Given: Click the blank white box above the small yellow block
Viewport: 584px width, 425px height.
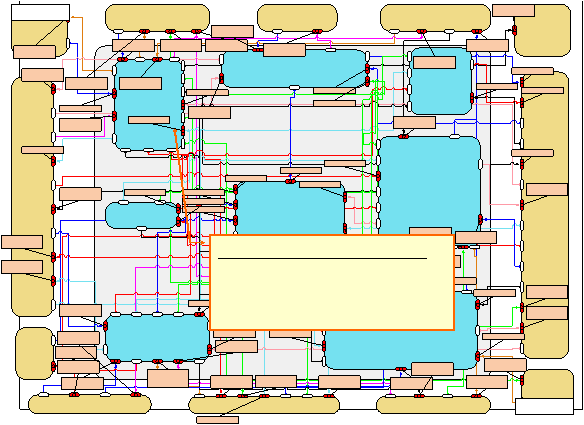Looking at the screenshot, I should (x=41, y=13).
